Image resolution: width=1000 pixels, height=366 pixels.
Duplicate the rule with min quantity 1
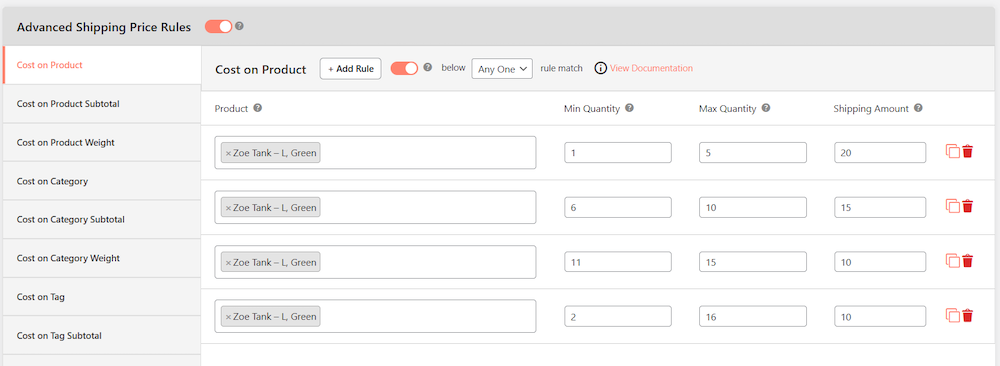pyautogui.click(x=952, y=152)
